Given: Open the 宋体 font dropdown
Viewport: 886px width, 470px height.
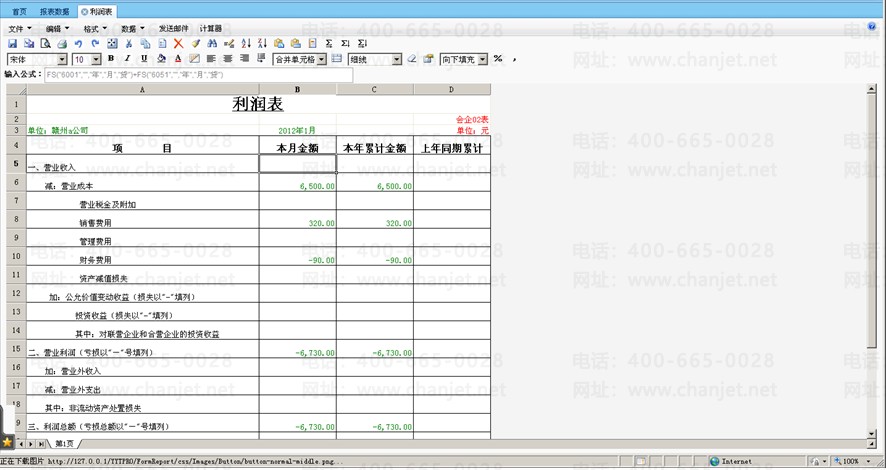Looking at the screenshot, I should (x=64, y=60).
